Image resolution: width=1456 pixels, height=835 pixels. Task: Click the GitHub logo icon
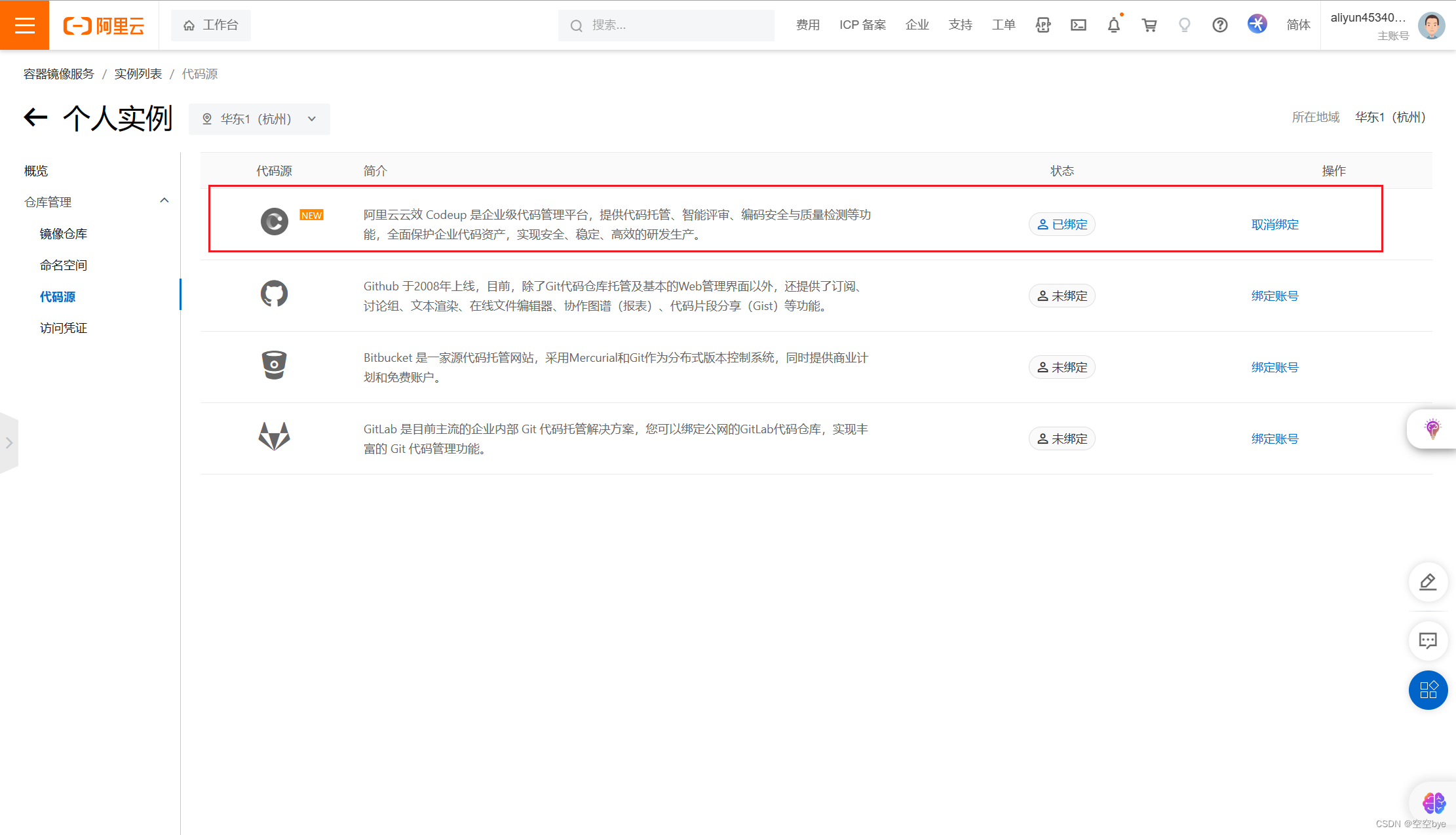click(x=275, y=294)
